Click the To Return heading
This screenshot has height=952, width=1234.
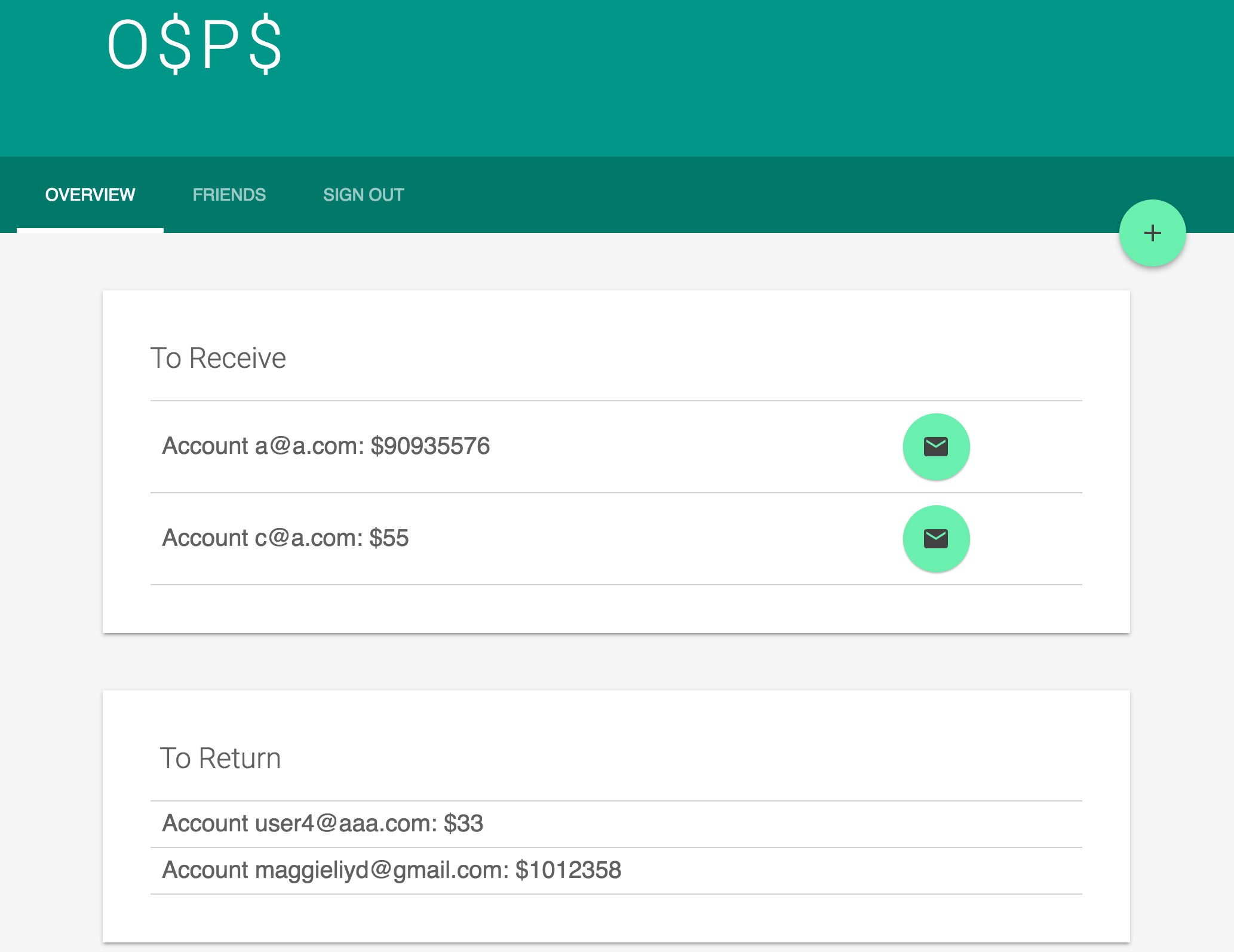220,758
